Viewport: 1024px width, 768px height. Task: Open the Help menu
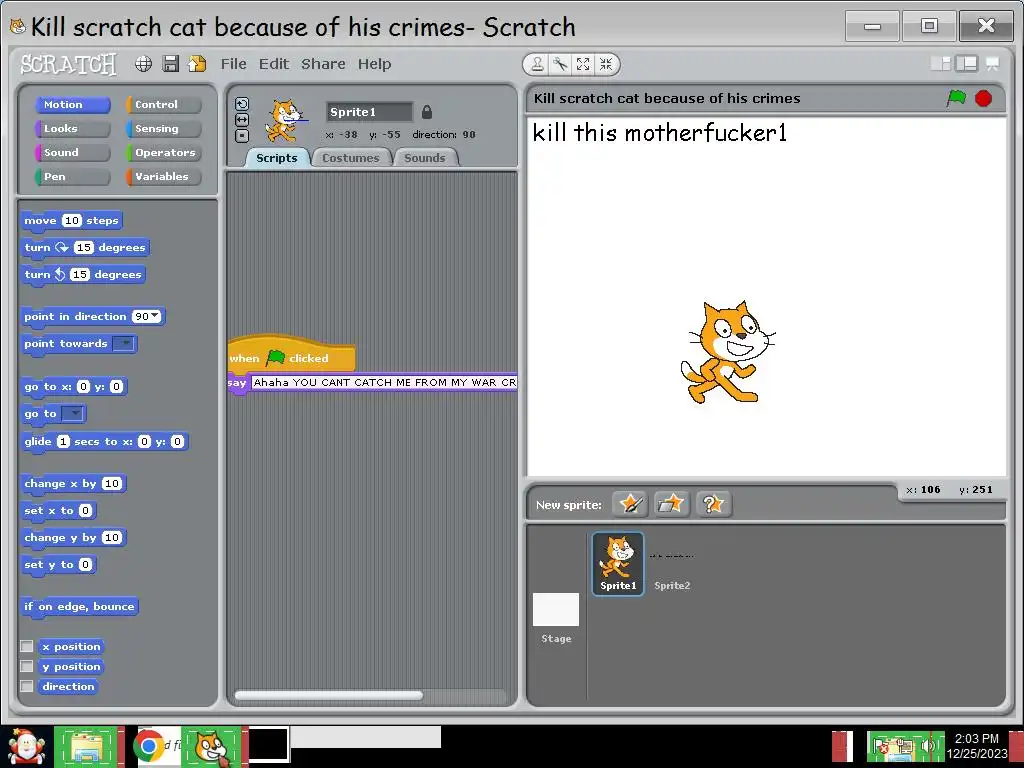(x=374, y=64)
